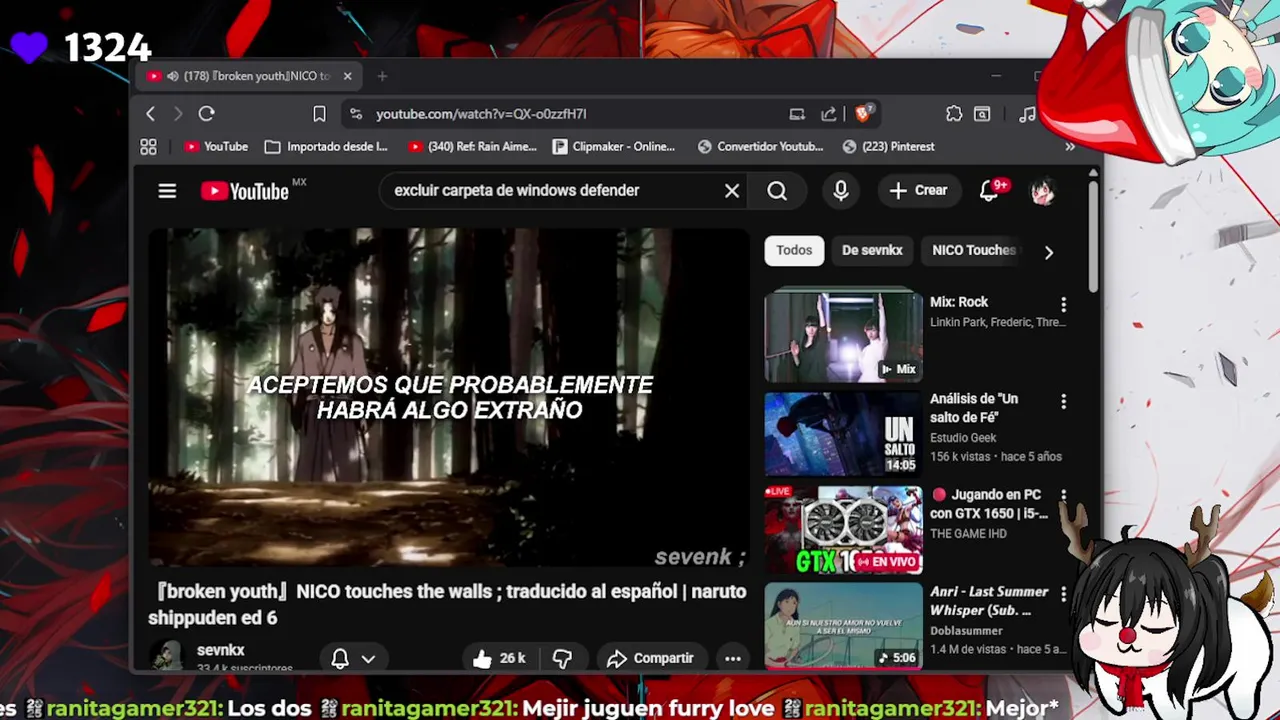This screenshot has width=1280, height=720.
Task: Open the Pinterest bookmark
Action: 888,147
